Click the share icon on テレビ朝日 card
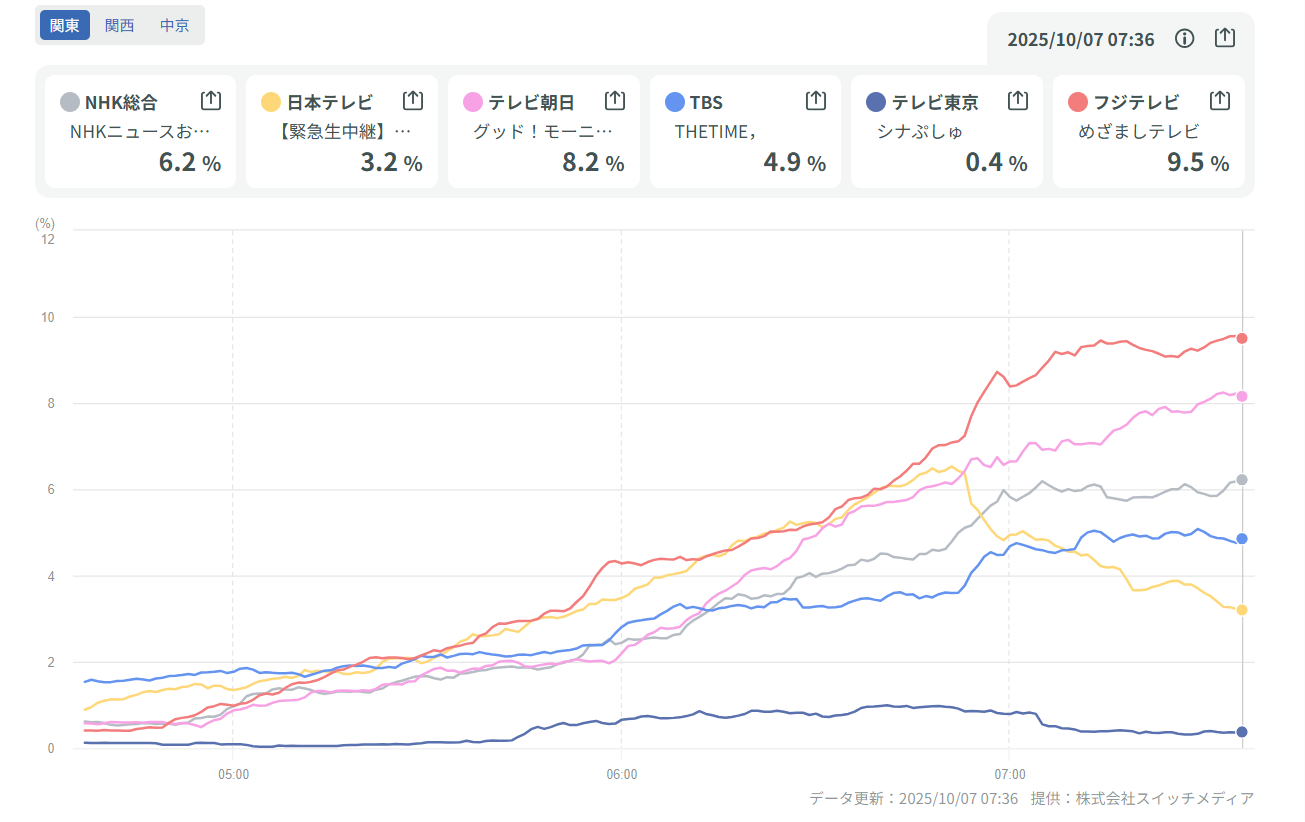 click(x=614, y=101)
